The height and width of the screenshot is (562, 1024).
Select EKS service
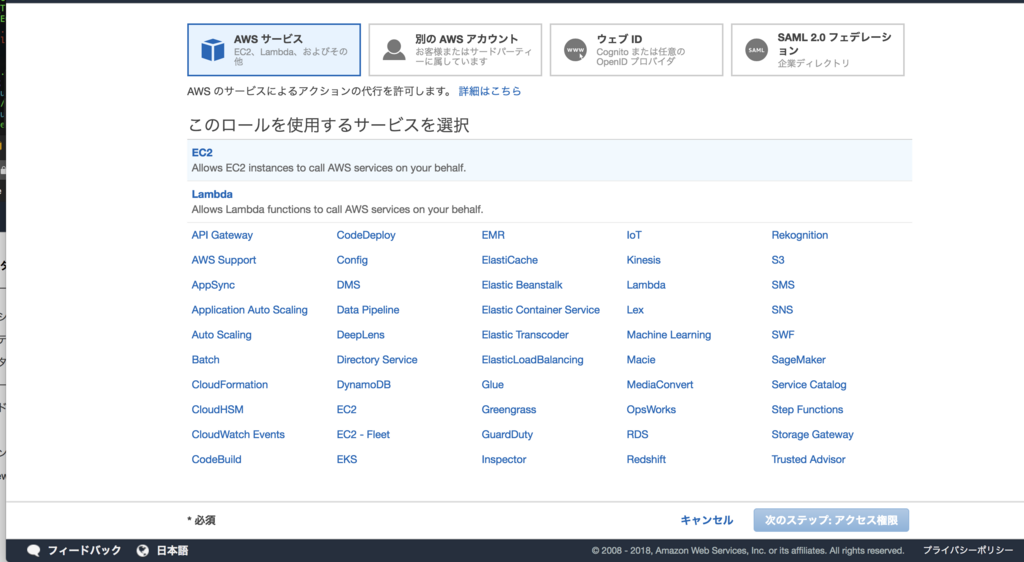pyautogui.click(x=347, y=459)
